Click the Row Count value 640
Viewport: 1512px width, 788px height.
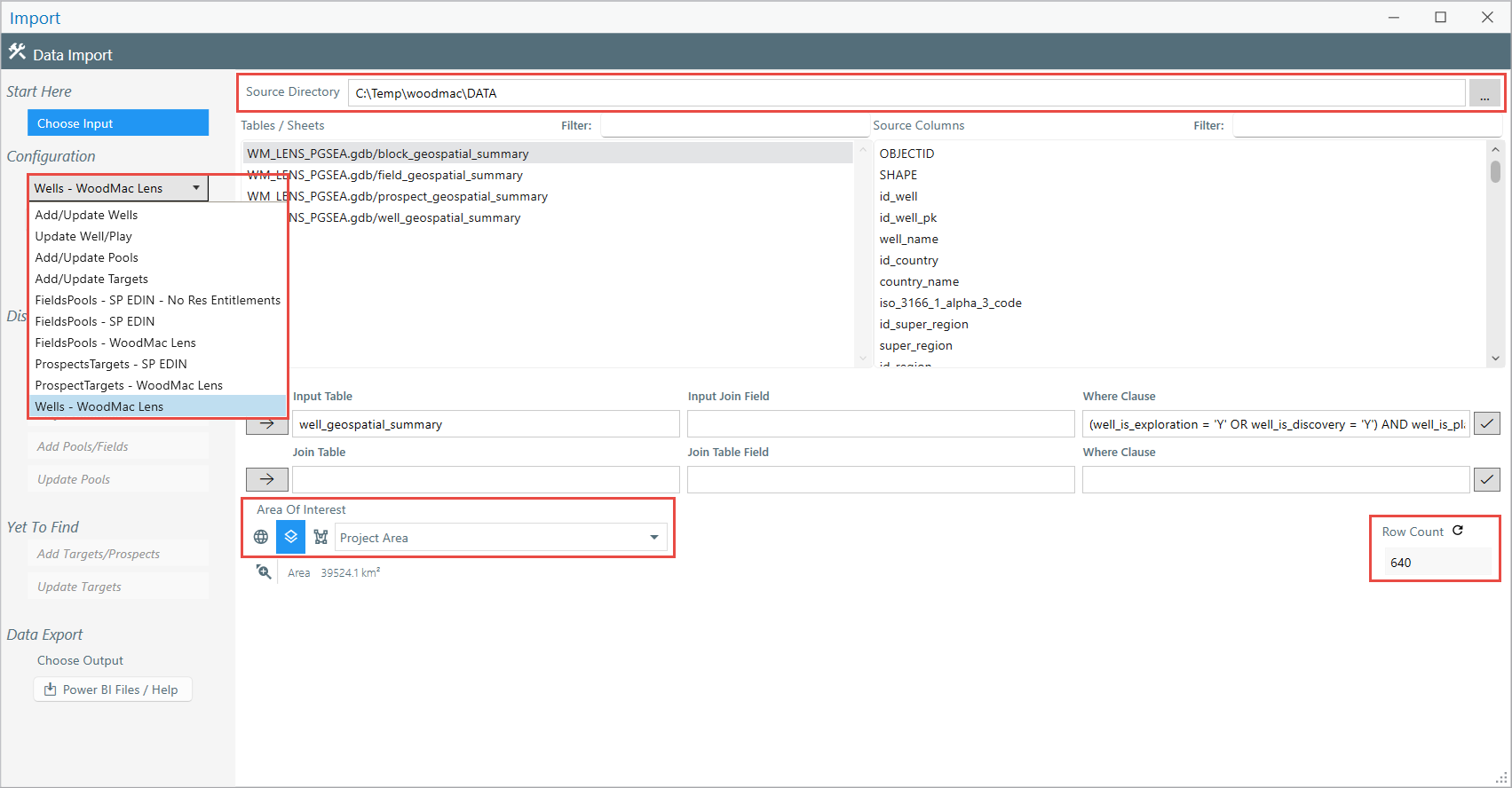click(1437, 563)
